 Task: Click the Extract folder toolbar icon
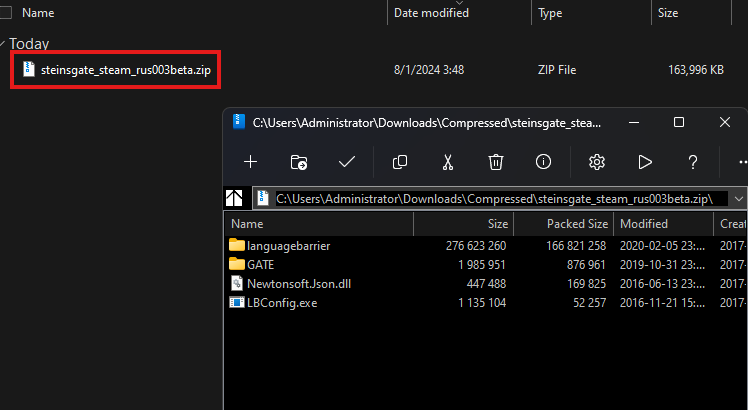pos(299,162)
